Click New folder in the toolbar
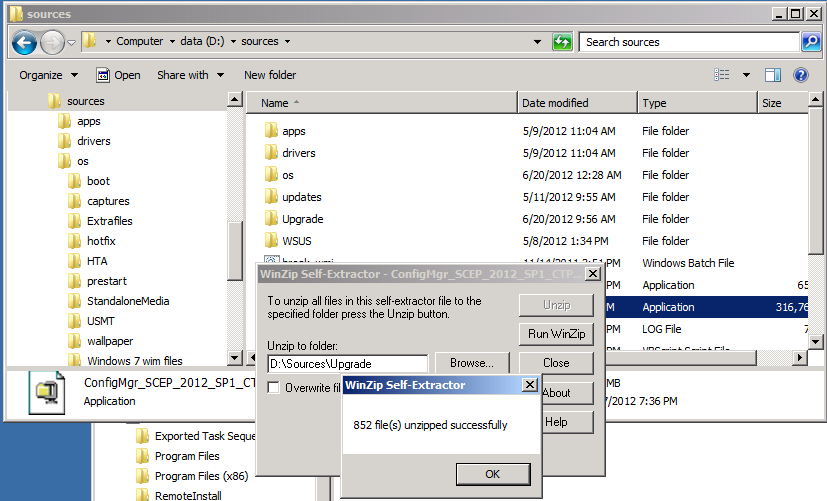827x501 pixels. click(x=270, y=75)
